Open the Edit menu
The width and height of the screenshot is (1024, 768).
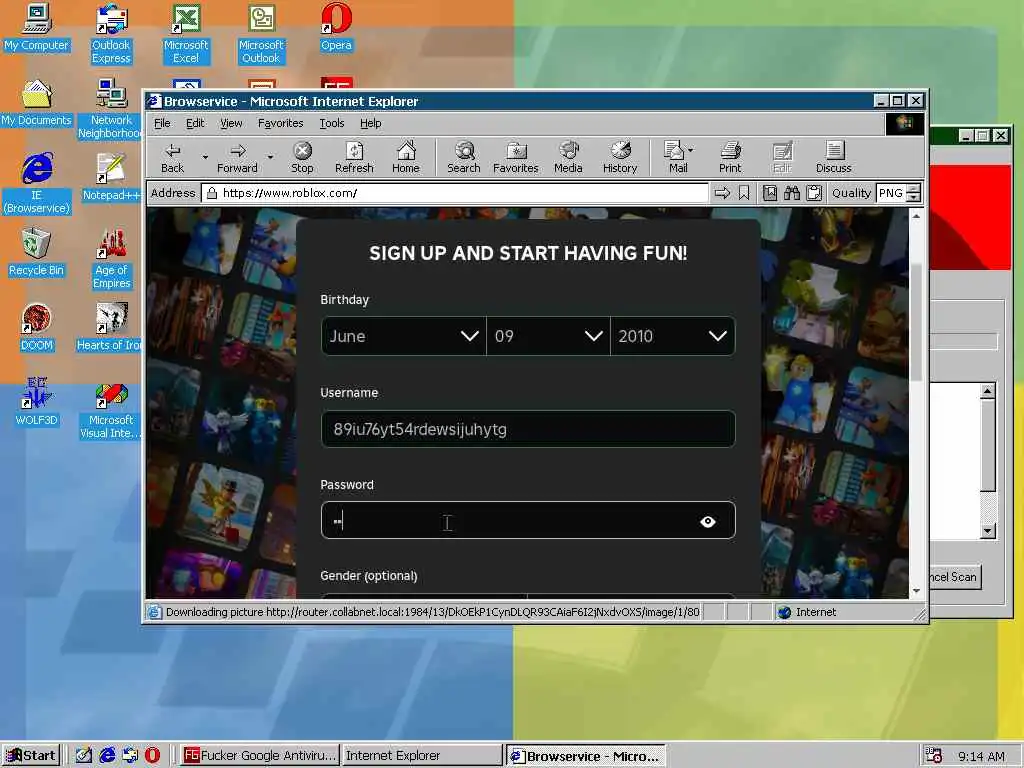pos(195,123)
